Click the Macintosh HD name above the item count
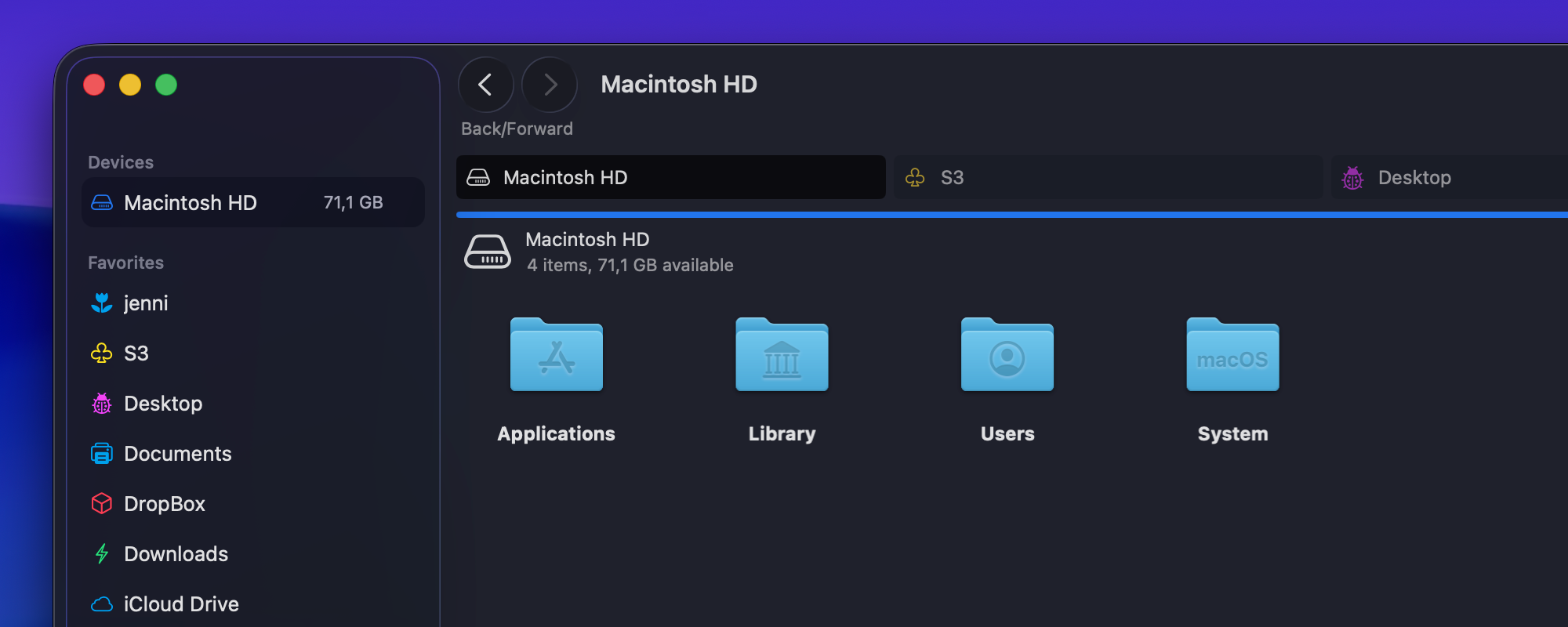 (587, 239)
